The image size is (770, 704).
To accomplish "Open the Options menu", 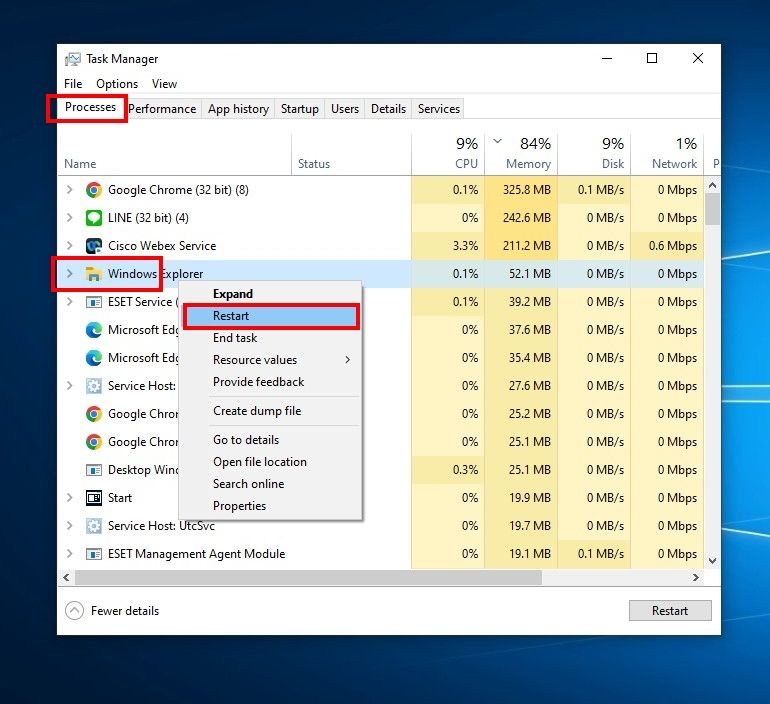I will (117, 84).
